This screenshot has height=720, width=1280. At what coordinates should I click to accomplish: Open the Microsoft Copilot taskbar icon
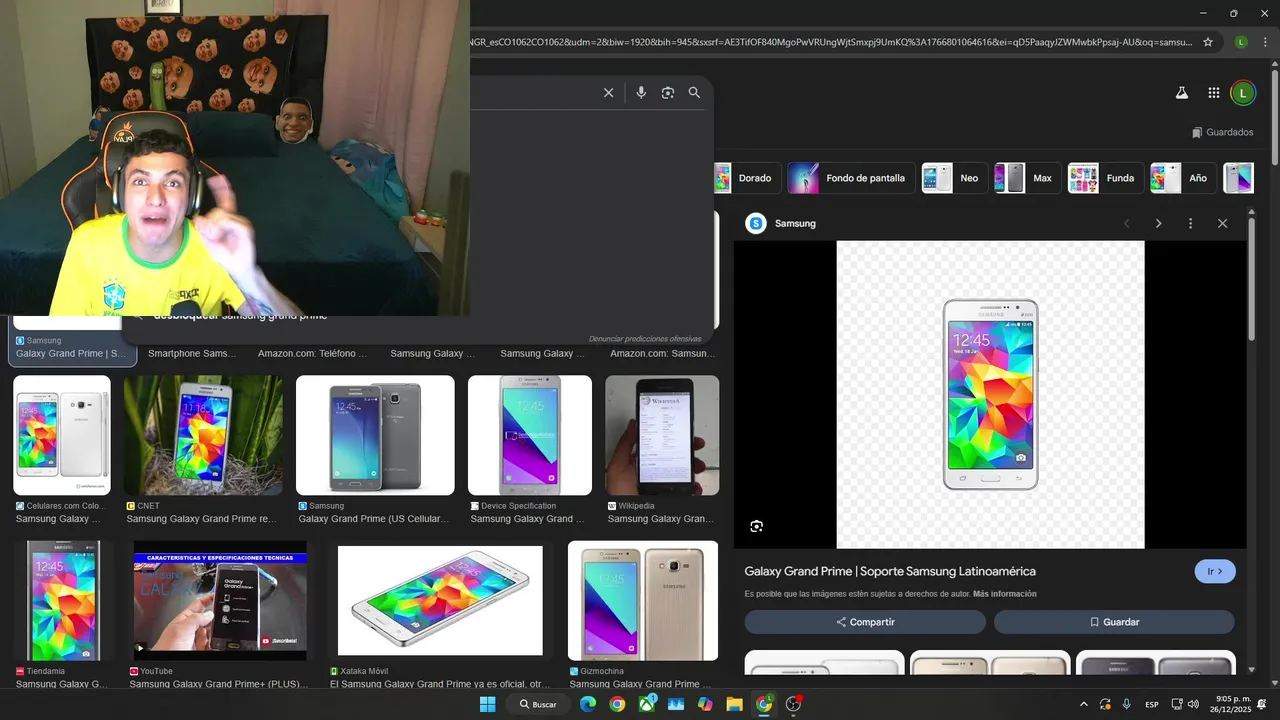[705, 704]
